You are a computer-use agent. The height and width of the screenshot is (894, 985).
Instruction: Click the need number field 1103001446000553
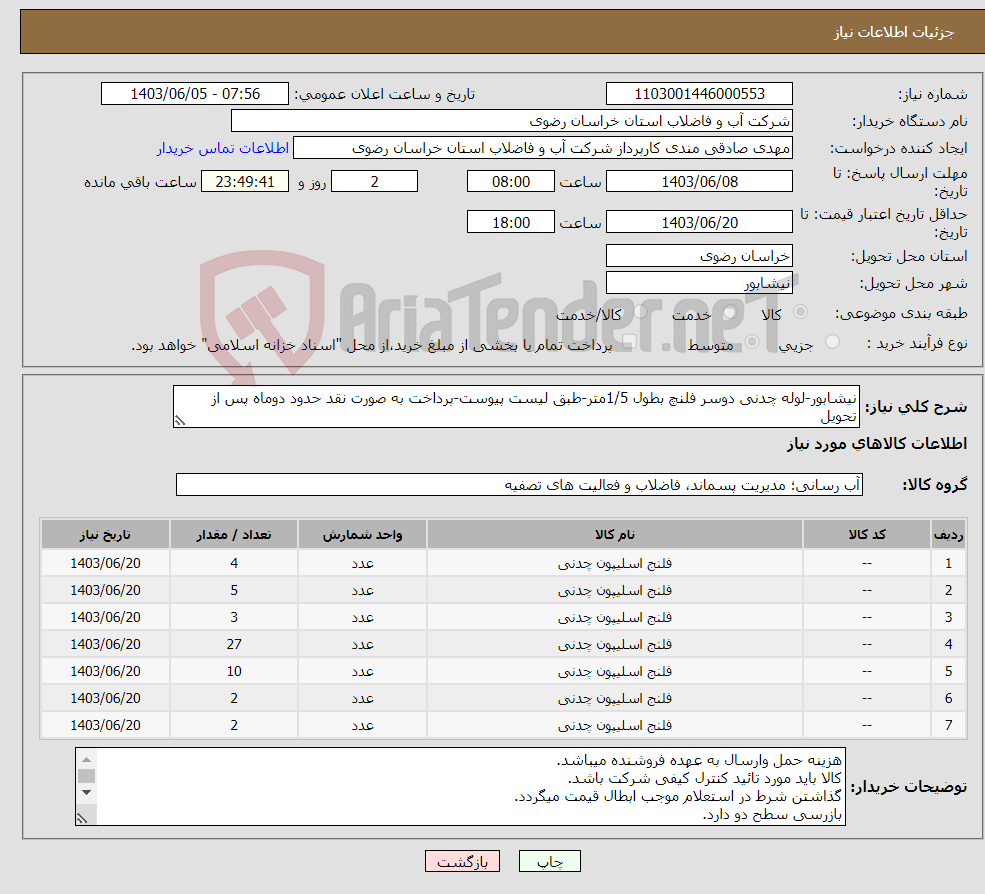[699, 94]
